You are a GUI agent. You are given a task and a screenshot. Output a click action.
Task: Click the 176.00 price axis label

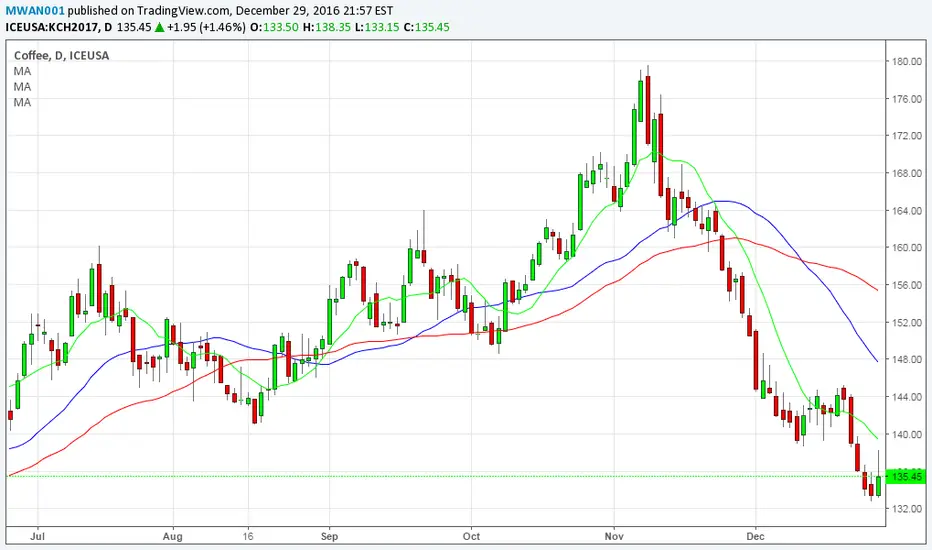[x=907, y=99]
